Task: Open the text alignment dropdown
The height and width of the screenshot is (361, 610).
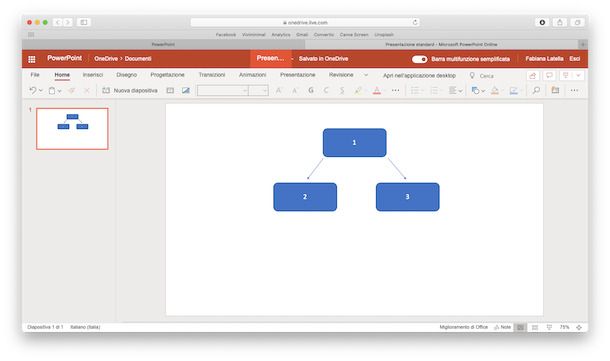Action: (455, 90)
